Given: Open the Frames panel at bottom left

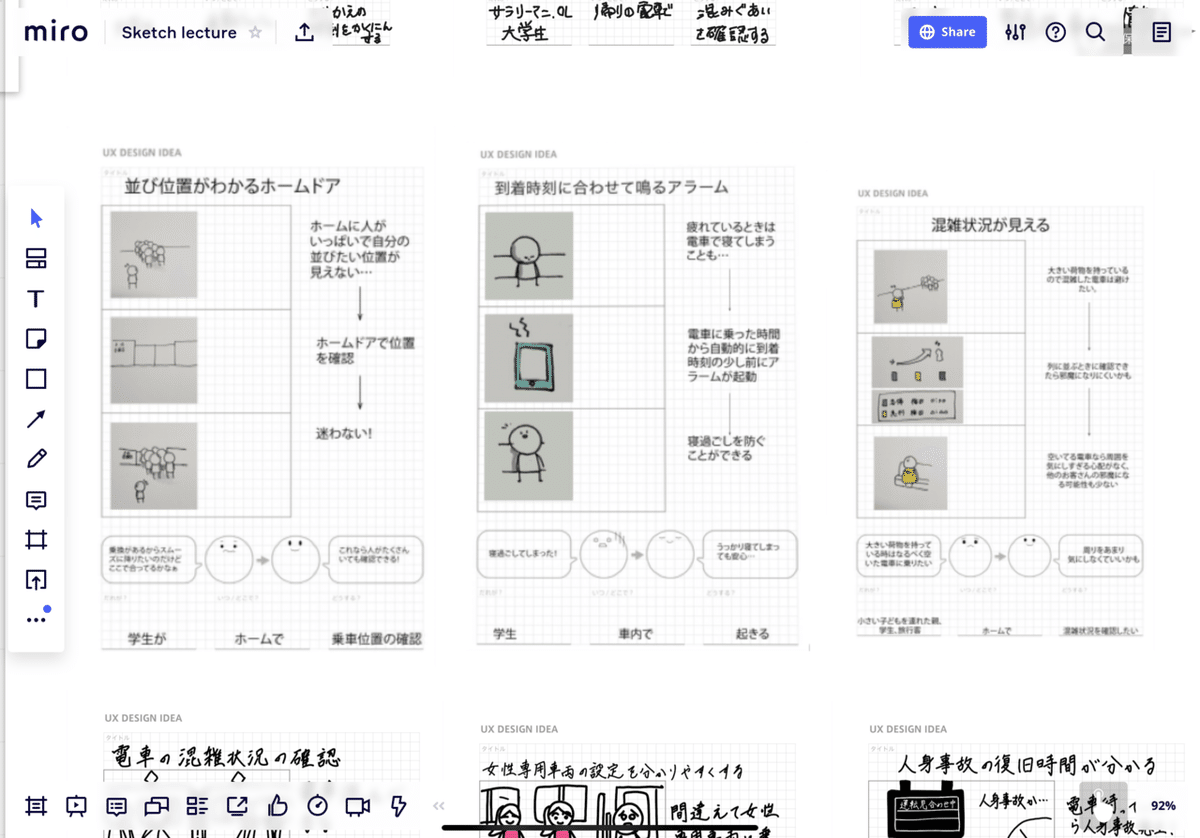Looking at the screenshot, I should (x=35, y=806).
